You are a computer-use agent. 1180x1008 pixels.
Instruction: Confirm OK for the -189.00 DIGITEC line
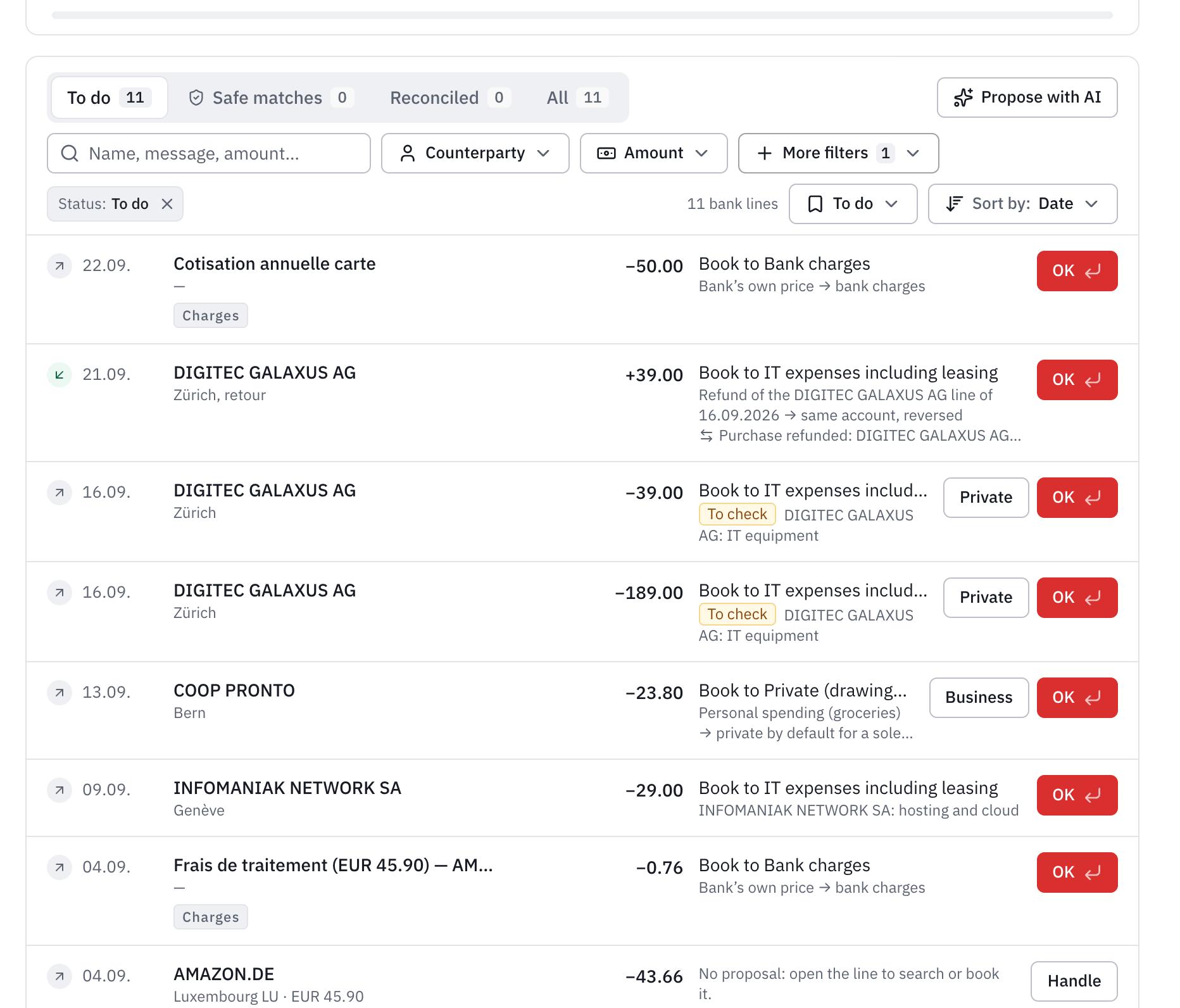pyautogui.click(x=1077, y=598)
